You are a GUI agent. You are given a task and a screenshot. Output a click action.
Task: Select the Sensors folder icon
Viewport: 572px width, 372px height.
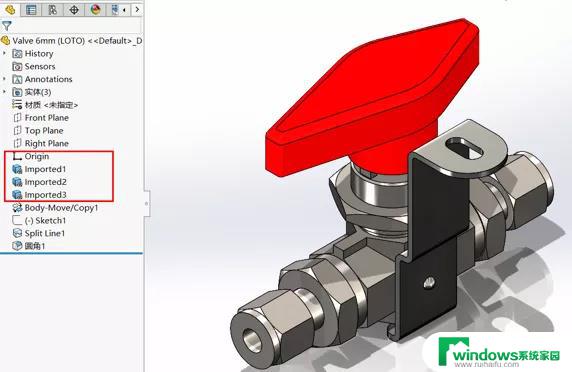[x=17, y=66]
